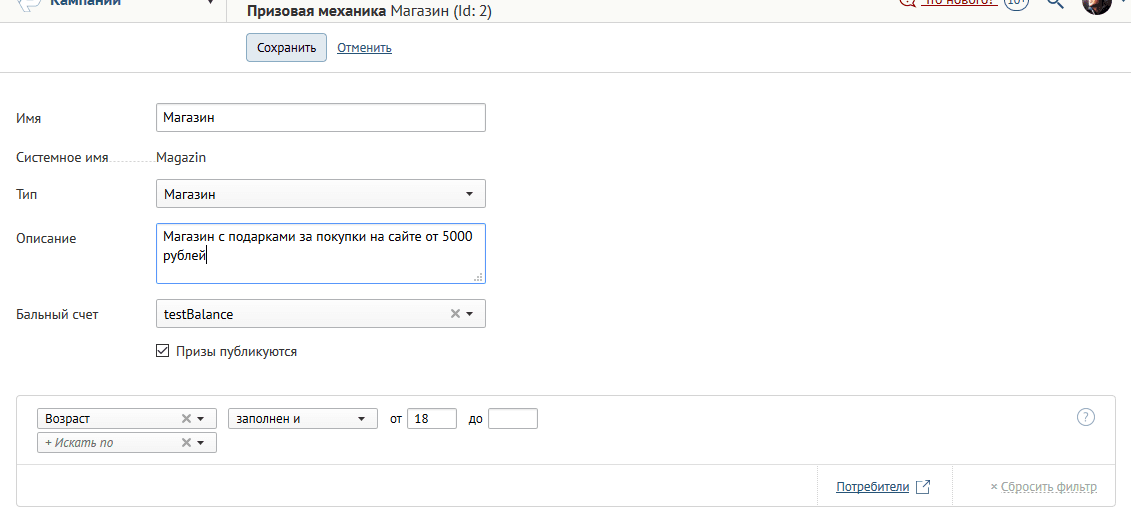The image size is (1131, 519).
Task: Clear the Возраст filter field with X
Action: [186, 419]
